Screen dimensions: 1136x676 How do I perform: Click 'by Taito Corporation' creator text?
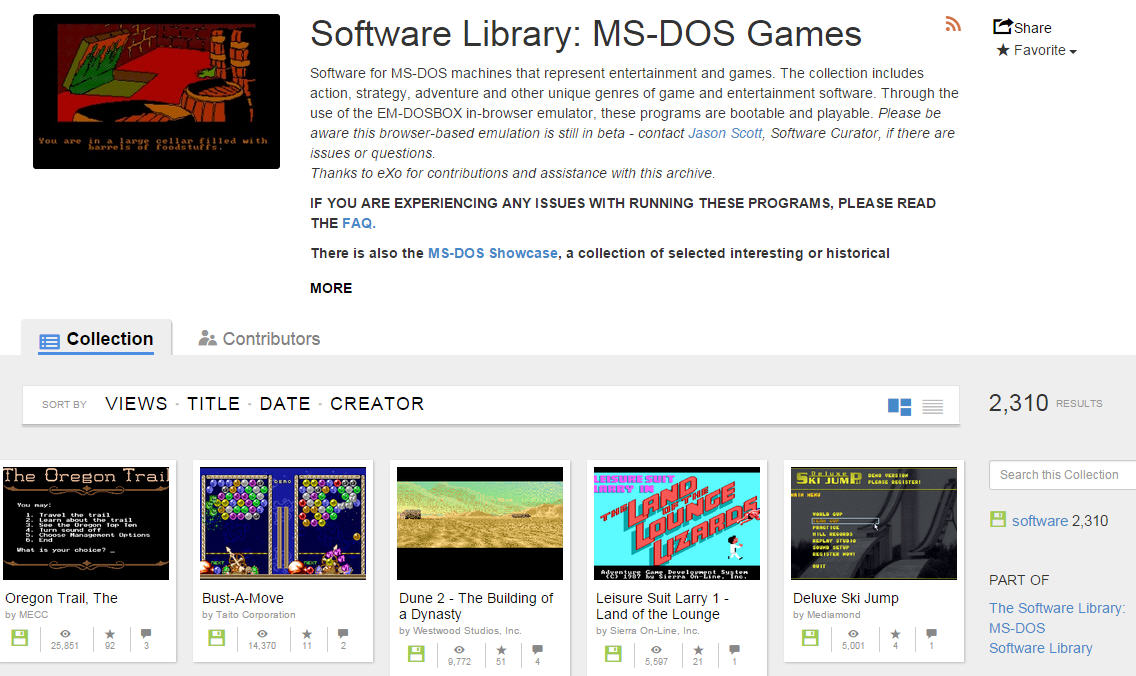248,614
